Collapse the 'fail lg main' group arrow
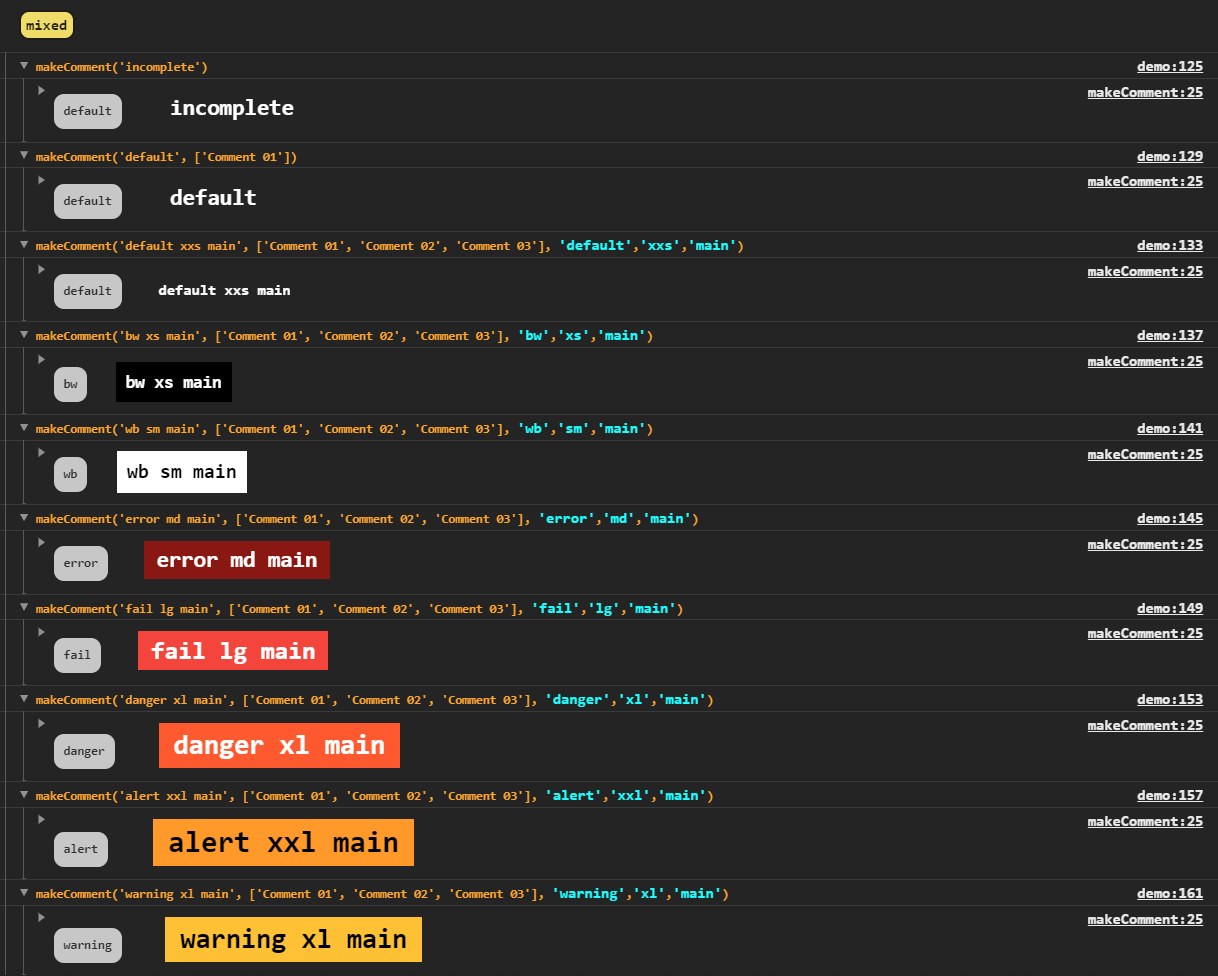Screen dimensions: 1218x976 [24, 608]
